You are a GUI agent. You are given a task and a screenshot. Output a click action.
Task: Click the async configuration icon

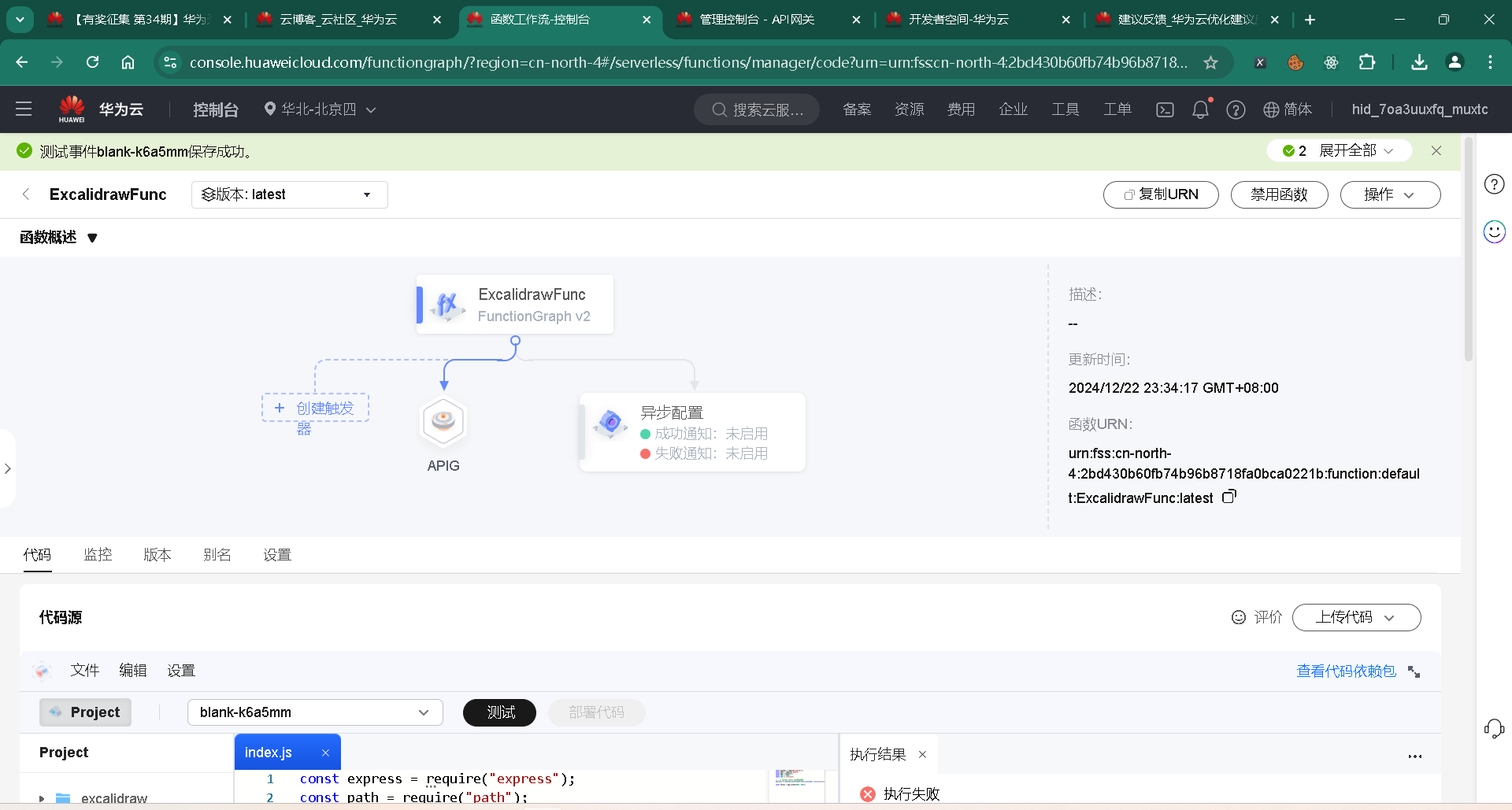(611, 423)
